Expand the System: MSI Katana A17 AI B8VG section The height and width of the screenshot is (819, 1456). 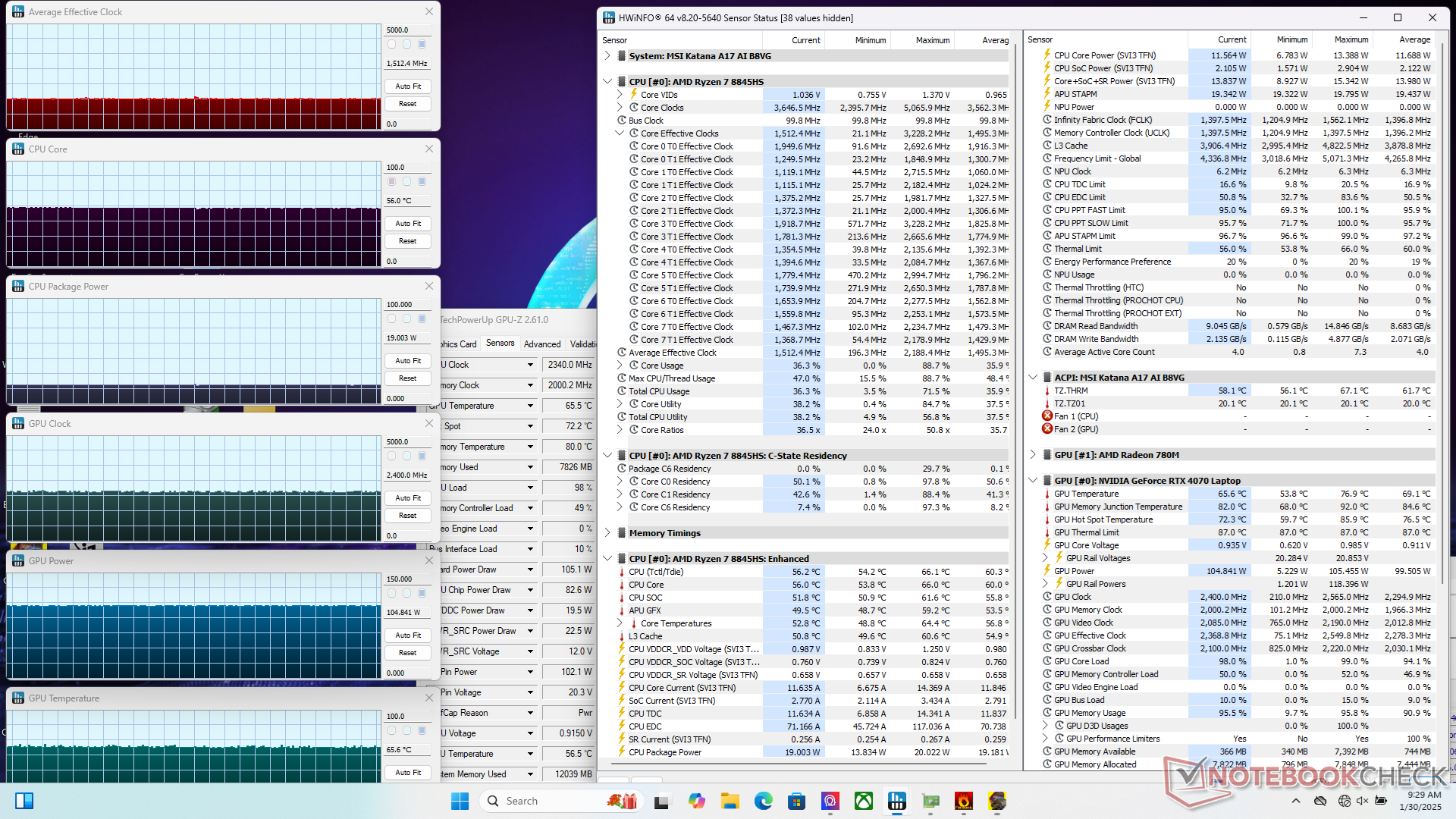[607, 55]
